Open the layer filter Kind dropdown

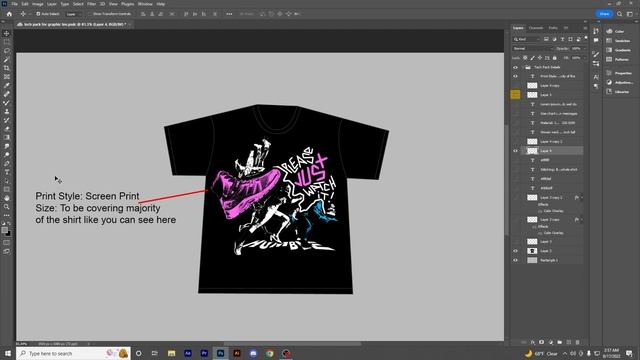coord(526,39)
